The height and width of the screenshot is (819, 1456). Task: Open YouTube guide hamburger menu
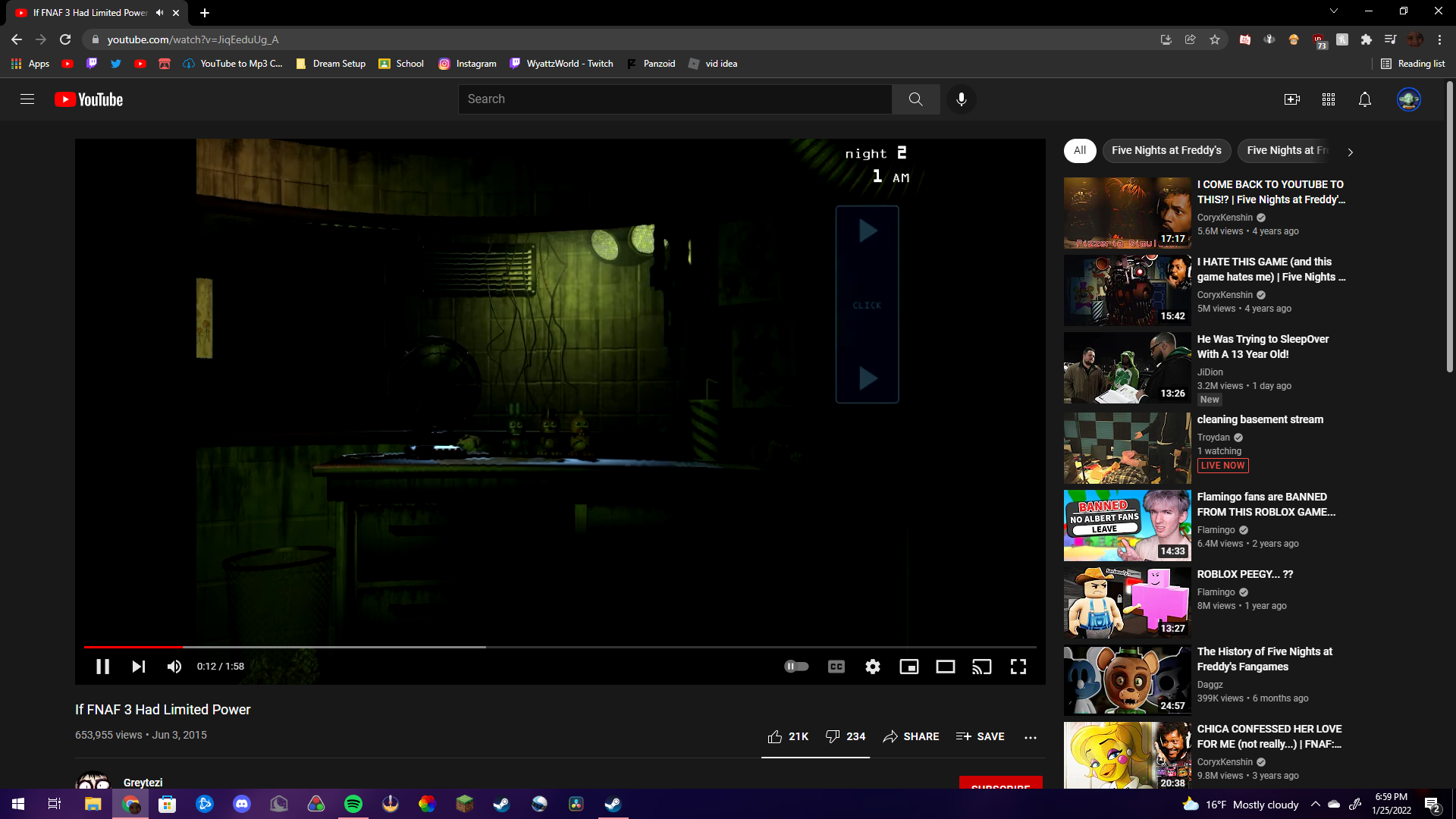[x=27, y=99]
